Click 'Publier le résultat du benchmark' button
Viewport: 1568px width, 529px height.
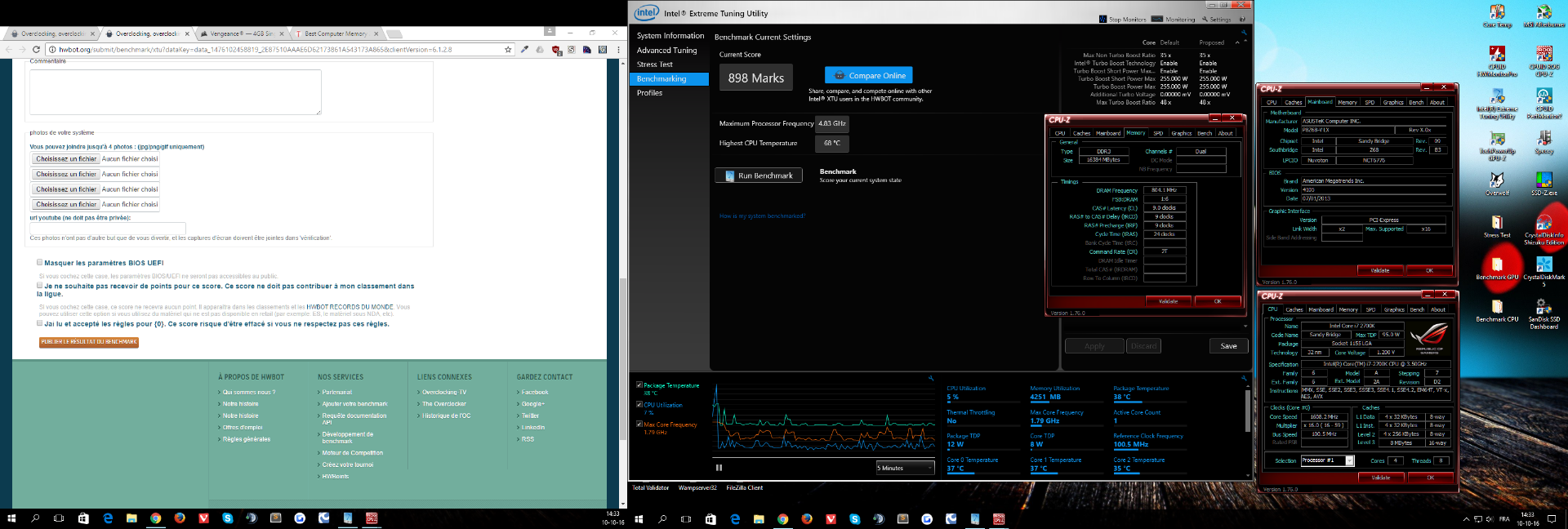tap(89, 342)
